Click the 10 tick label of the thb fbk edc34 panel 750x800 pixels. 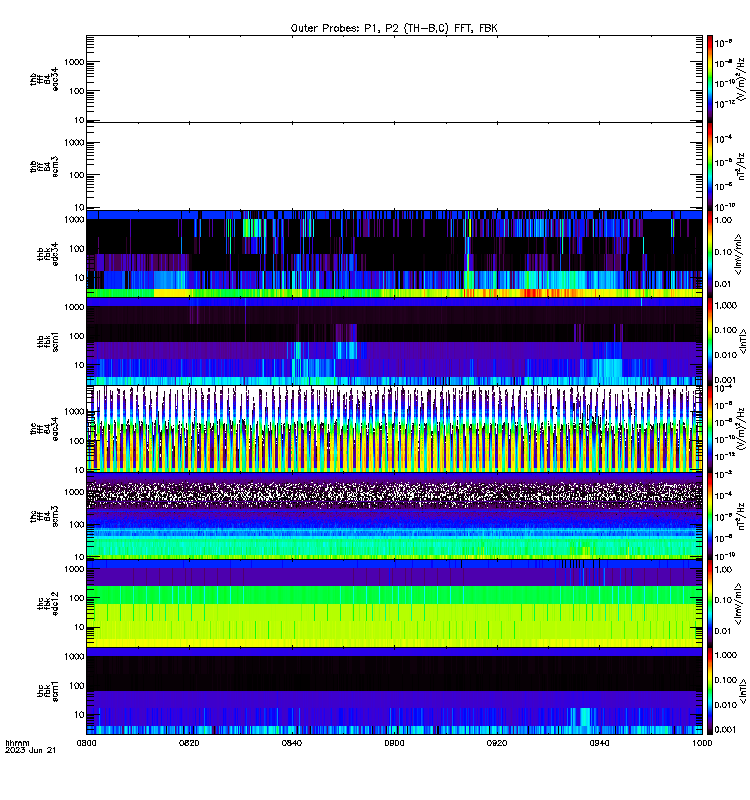(x=80, y=278)
